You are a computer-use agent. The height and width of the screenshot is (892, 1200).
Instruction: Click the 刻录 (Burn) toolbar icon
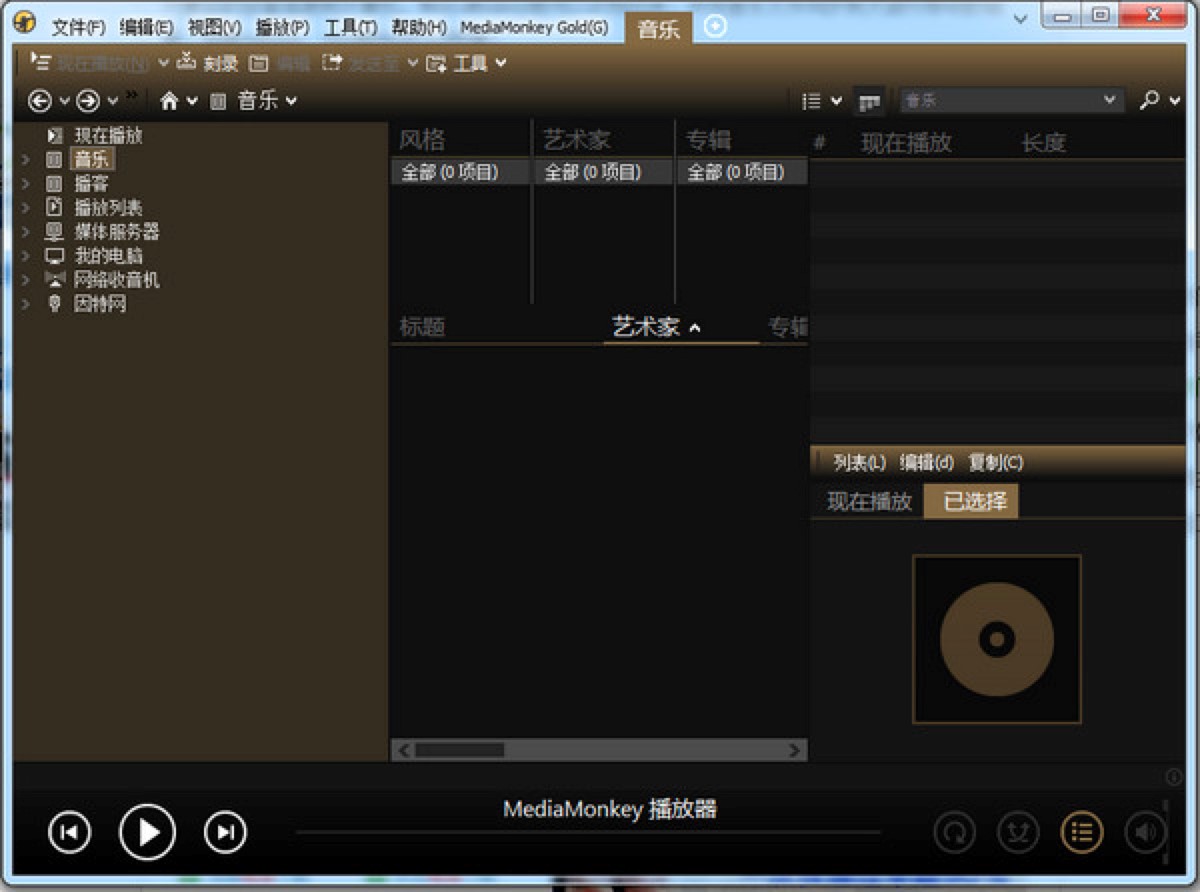click(186, 63)
